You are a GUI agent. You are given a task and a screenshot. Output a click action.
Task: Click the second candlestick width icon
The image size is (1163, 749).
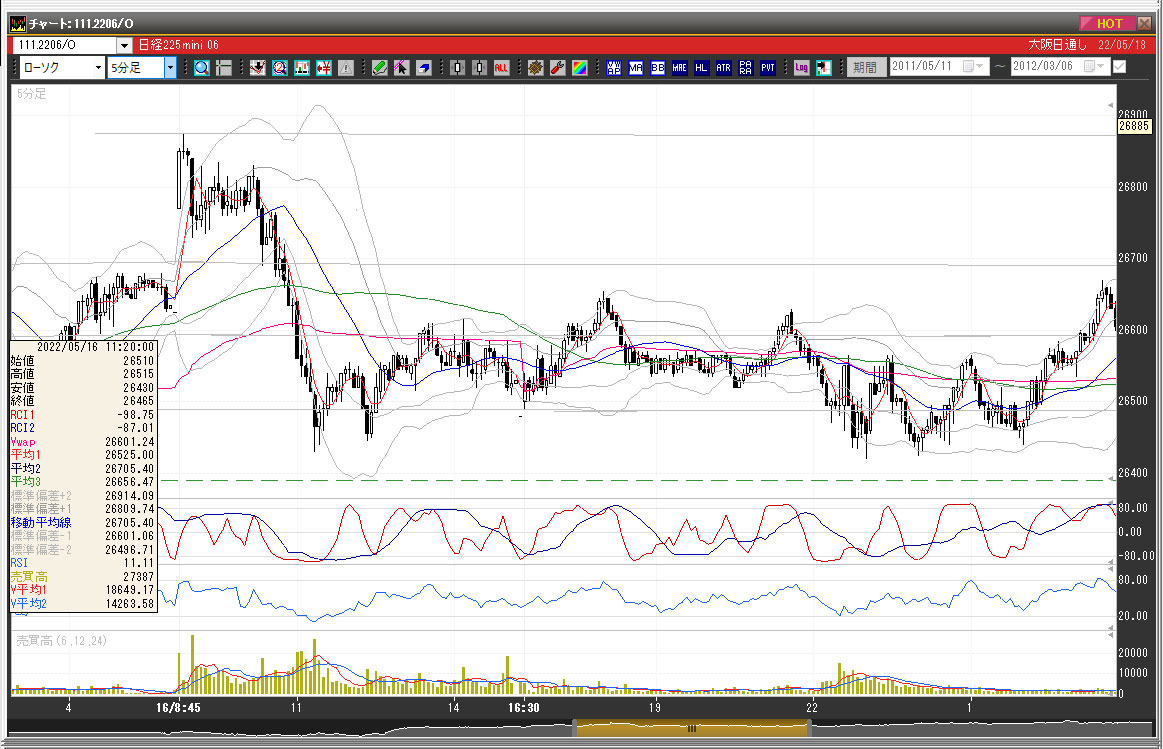480,67
